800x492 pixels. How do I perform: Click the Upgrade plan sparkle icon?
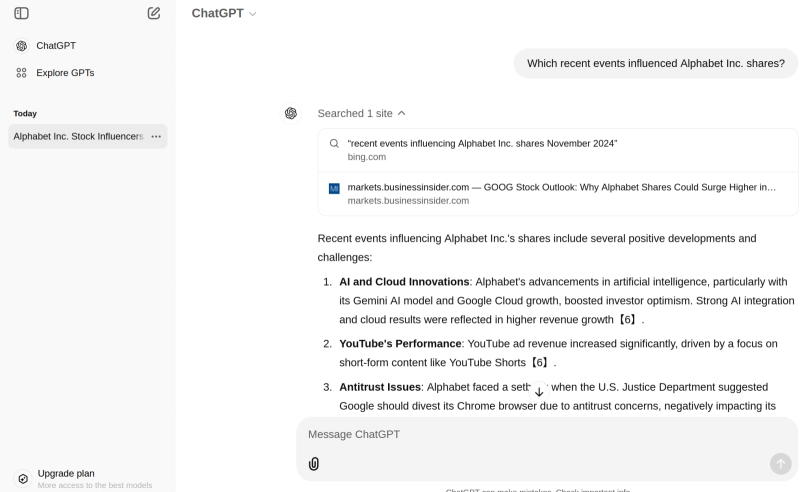tap(23, 478)
